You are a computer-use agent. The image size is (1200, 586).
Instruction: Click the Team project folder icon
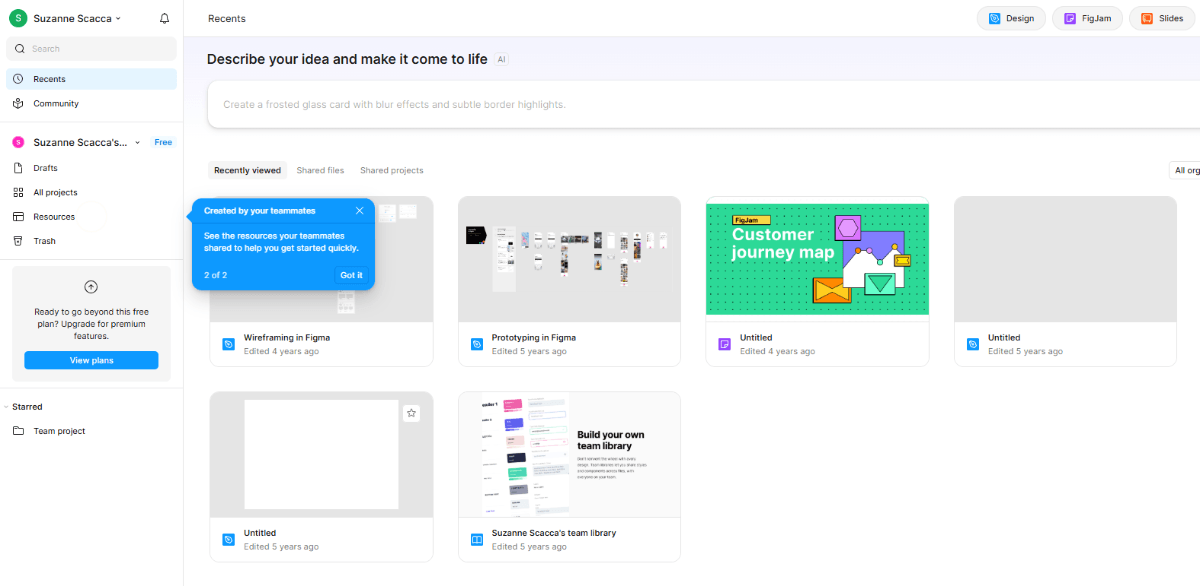point(18,431)
